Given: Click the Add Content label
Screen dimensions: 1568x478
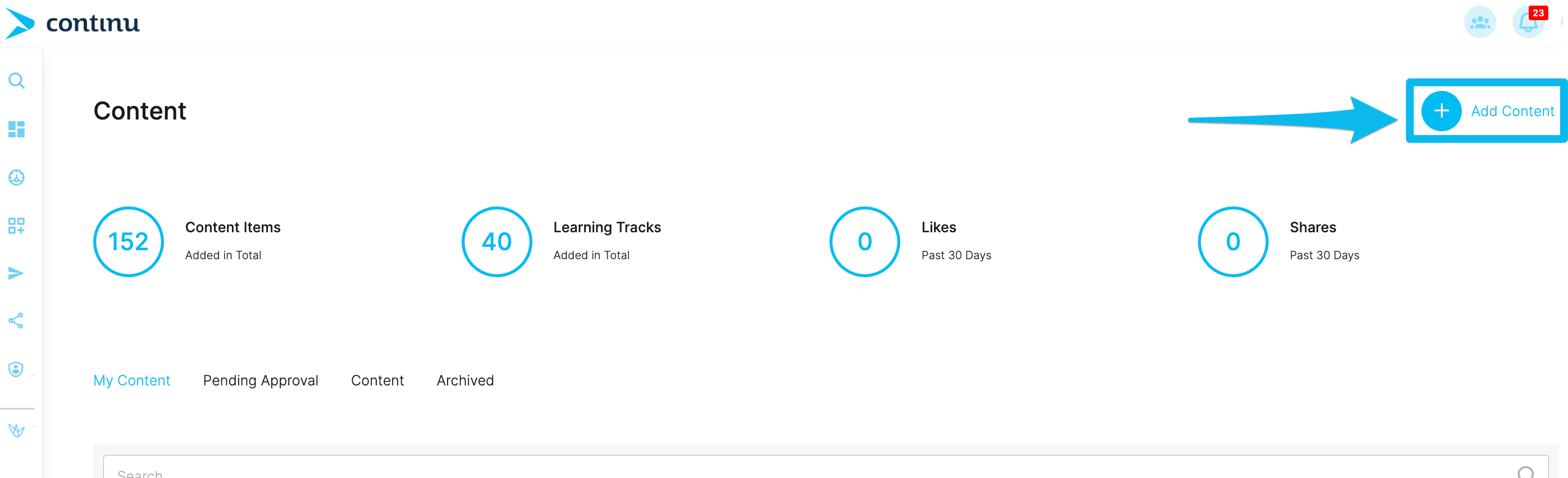Looking at the screenshot, I should pos(1512,111).
